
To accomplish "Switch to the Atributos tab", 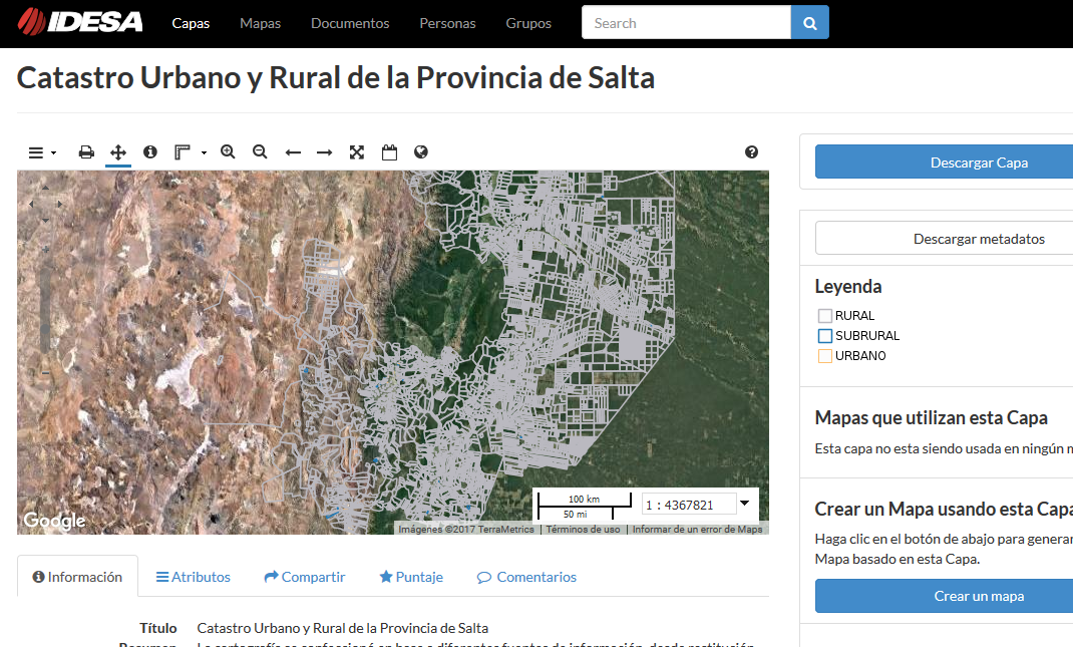I will point(193,576).
